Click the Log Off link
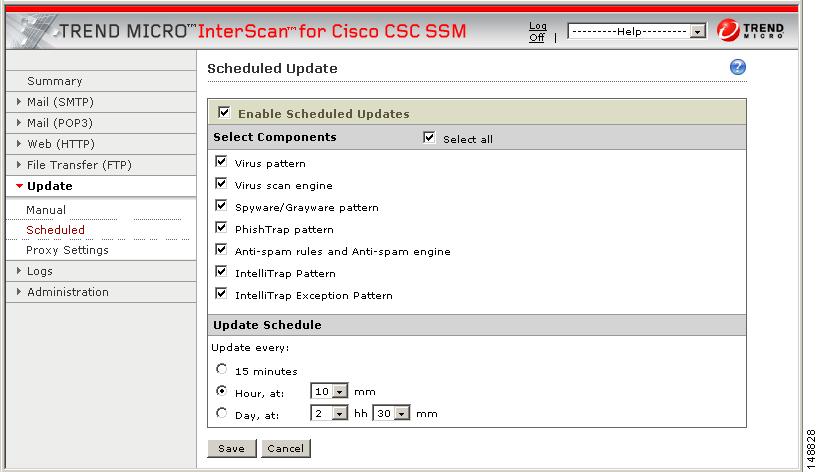The height and width of the screenshot is (472, 817). (x=537, y=32)
